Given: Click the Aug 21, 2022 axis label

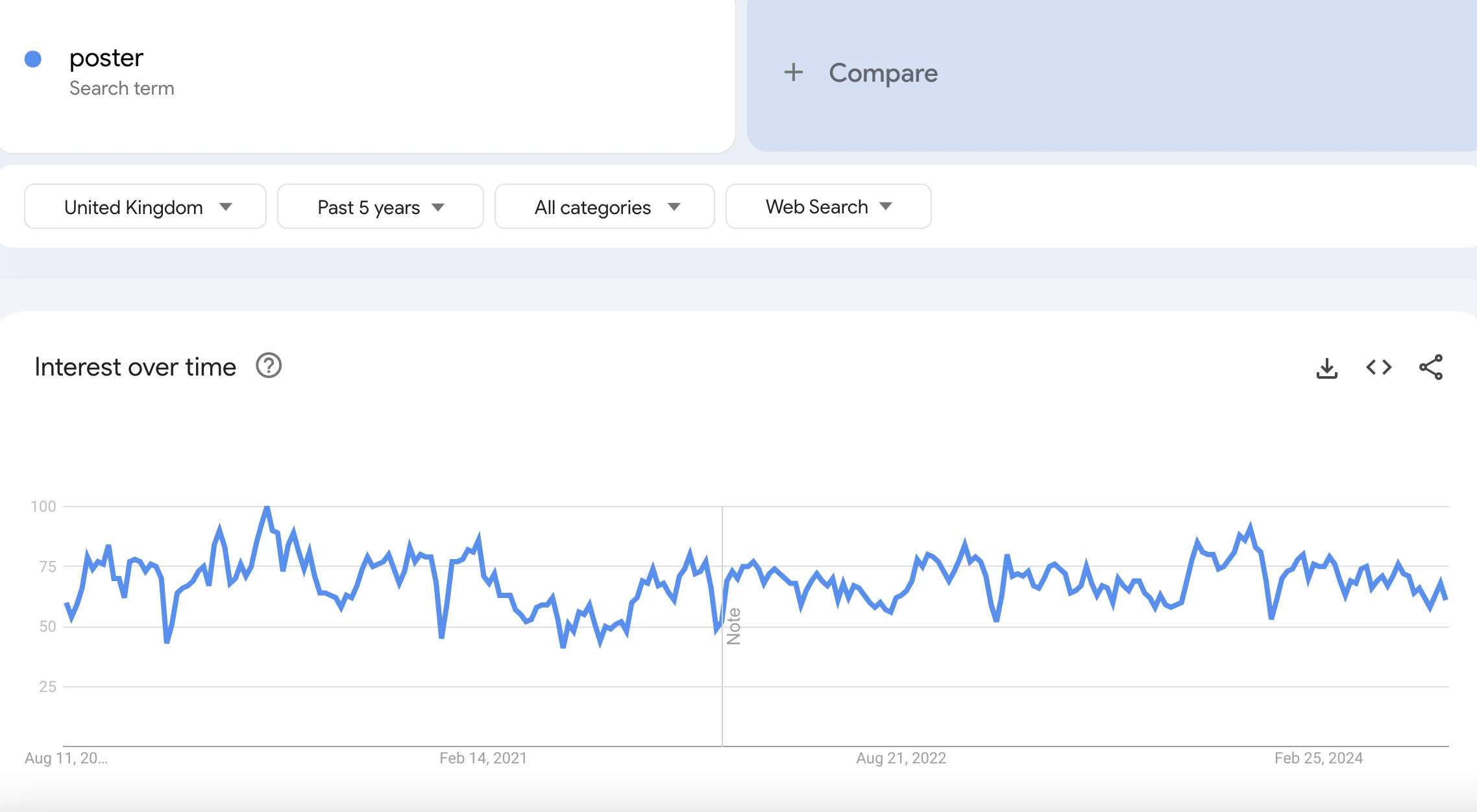Looking at the screenshot, I should pos(901,758).
